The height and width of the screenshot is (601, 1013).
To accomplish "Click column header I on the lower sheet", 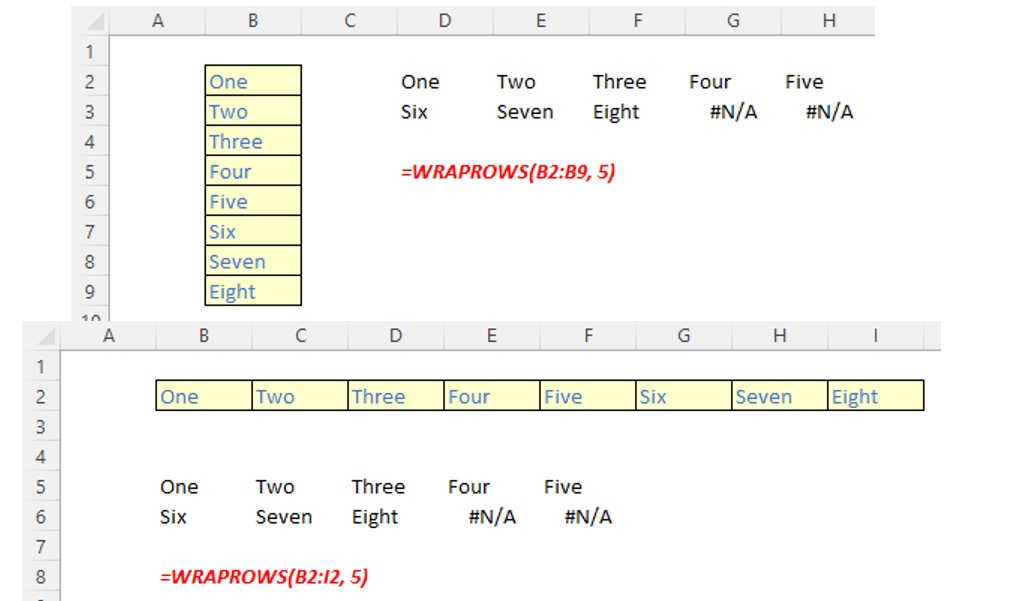I will pyautogui.click(x=875, y=334).
